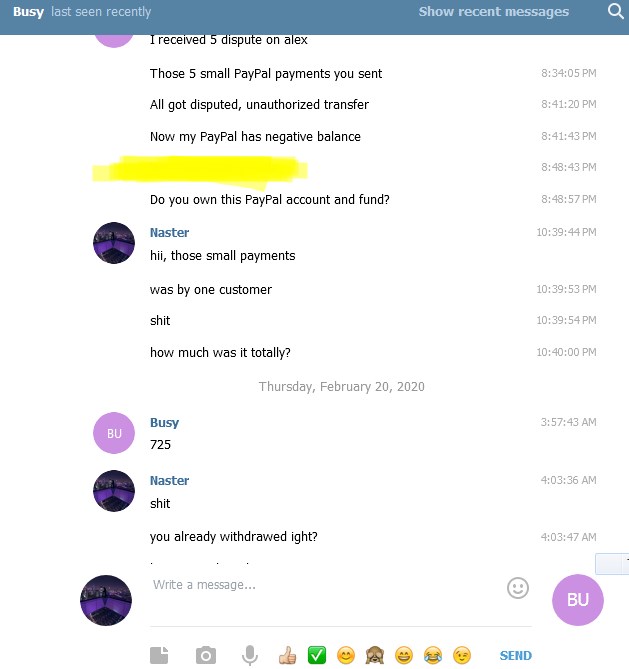Focus the Write a message field
Image resolution: width=629 pixels, height=669 pixels.
[326, 585]
